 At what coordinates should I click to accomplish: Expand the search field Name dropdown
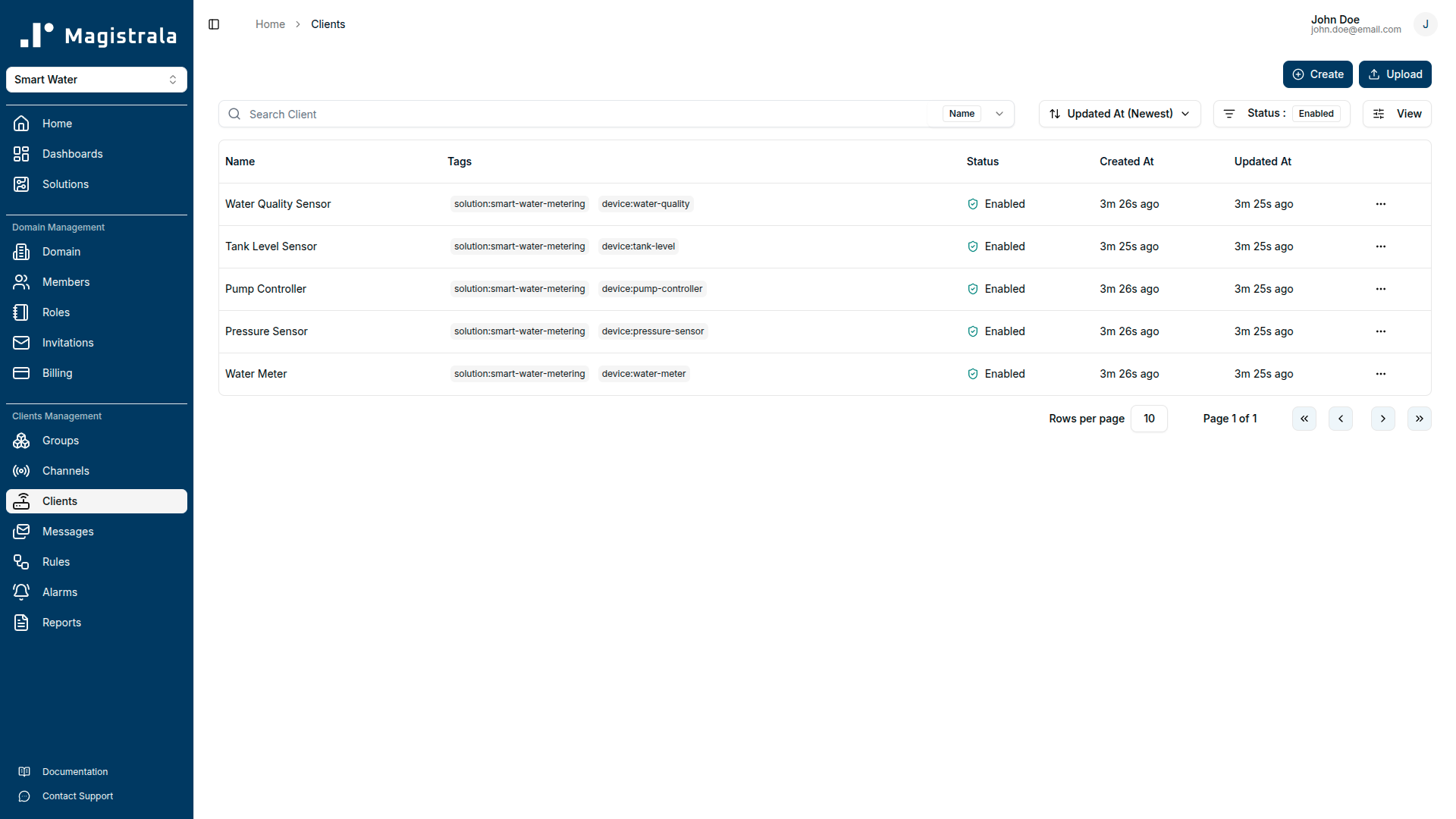[x=999, y=114]
